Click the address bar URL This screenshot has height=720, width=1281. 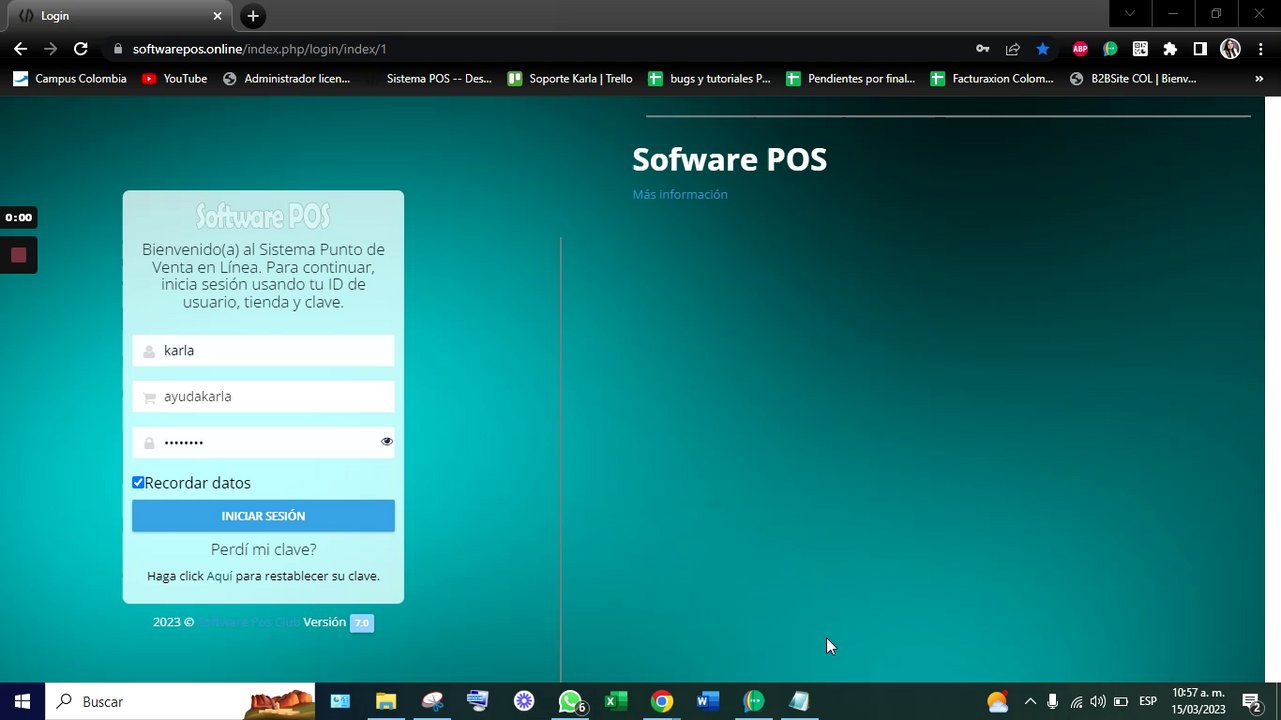pos(259,49)
